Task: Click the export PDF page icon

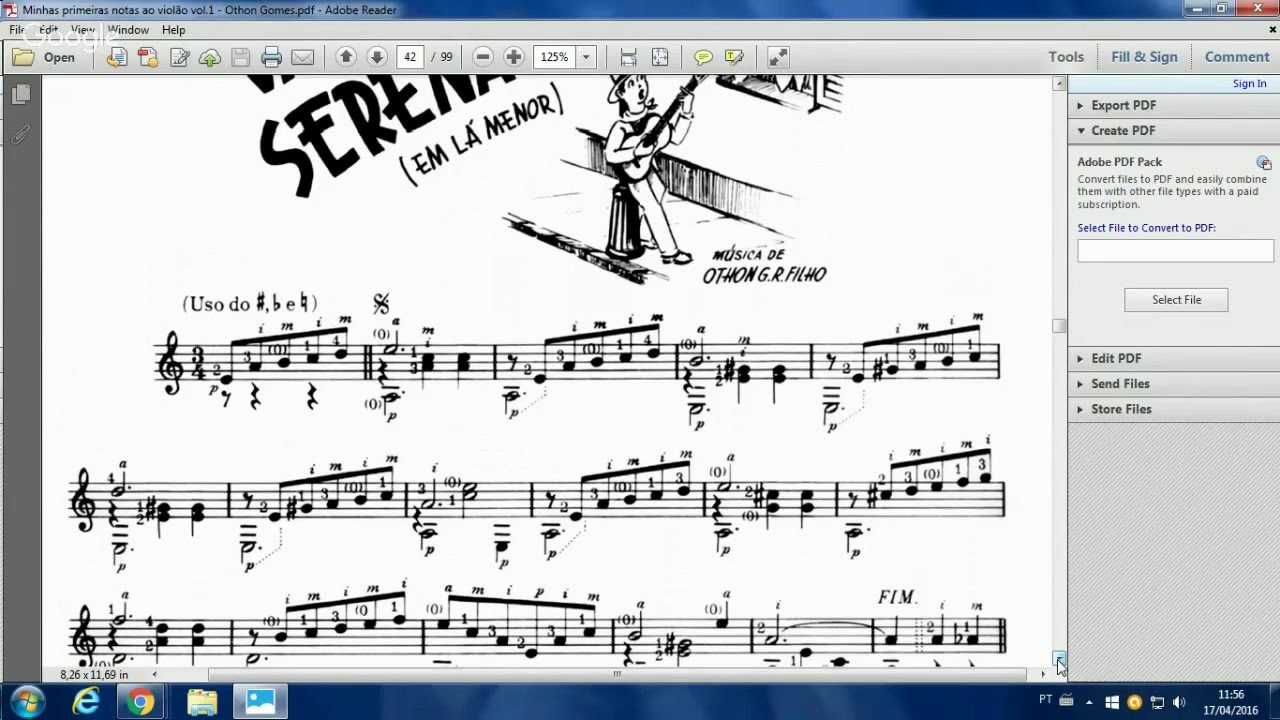Action: click(x=117, y=57)
